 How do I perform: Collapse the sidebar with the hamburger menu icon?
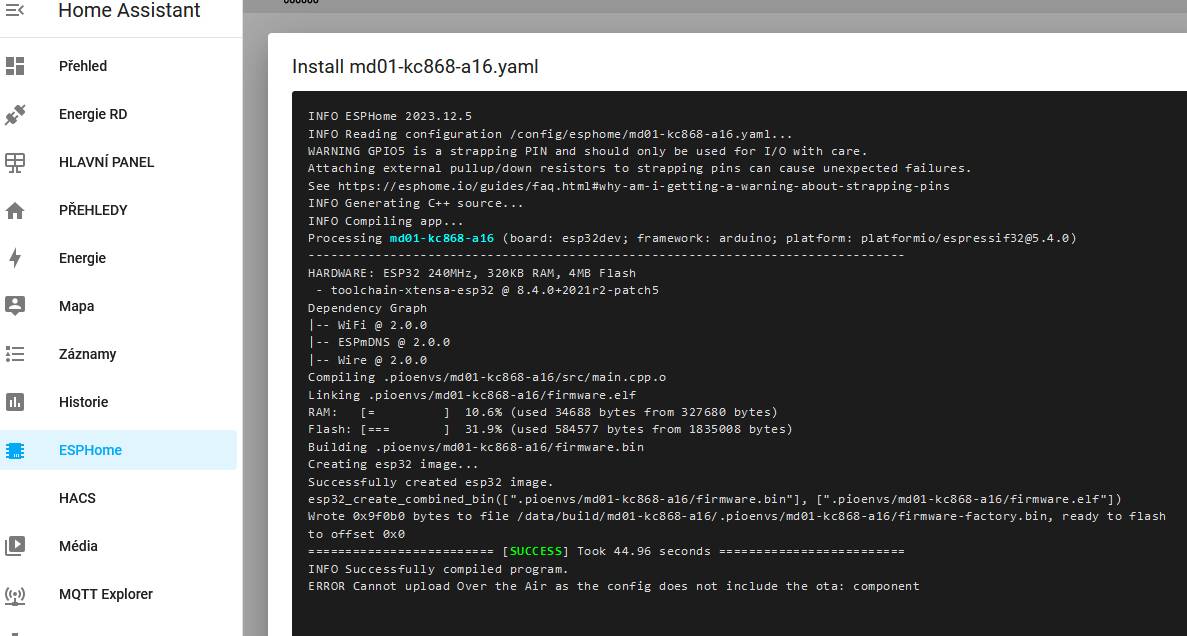click(15, 10)
